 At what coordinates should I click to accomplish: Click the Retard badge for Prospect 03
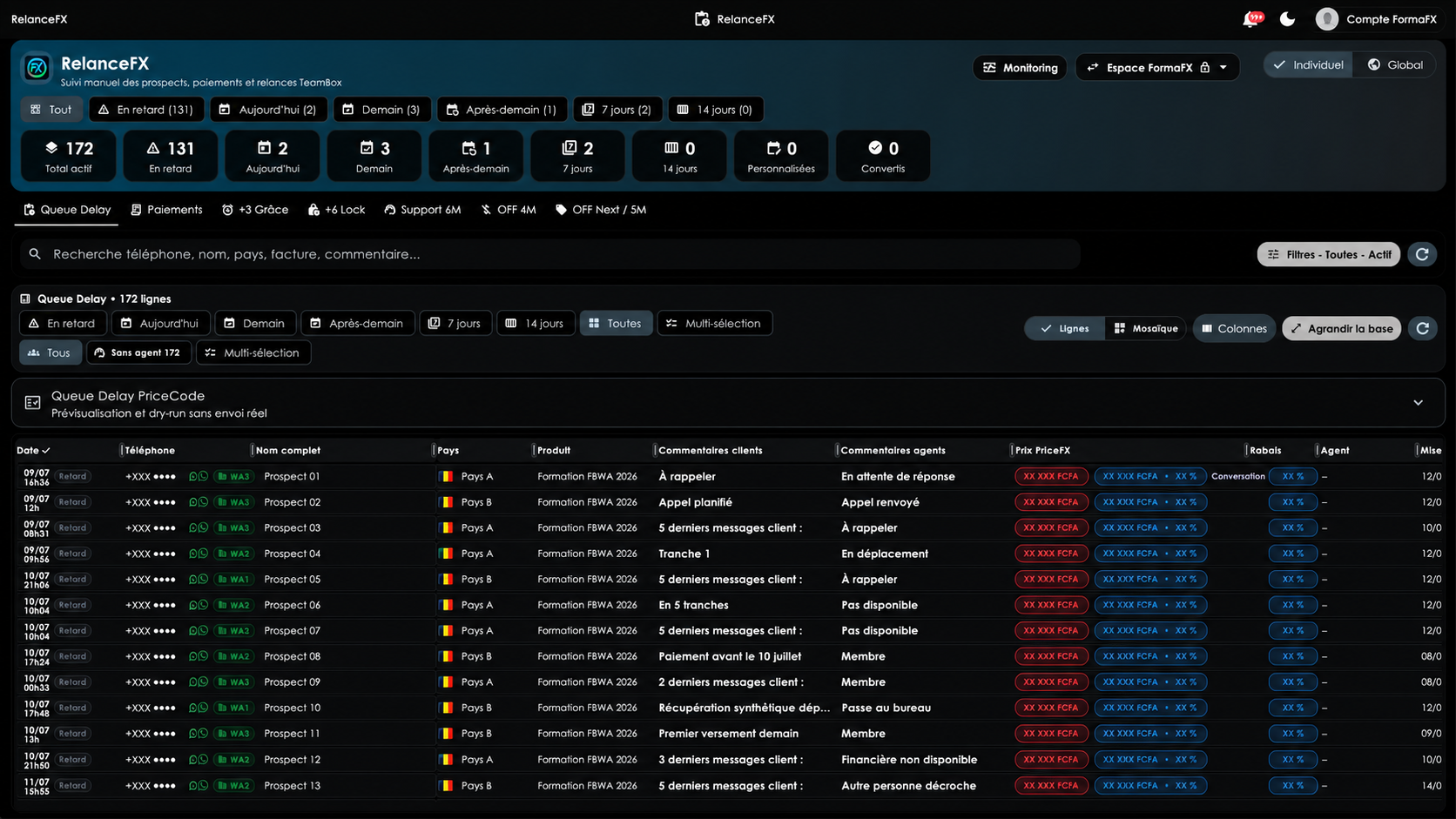point(72,527)
